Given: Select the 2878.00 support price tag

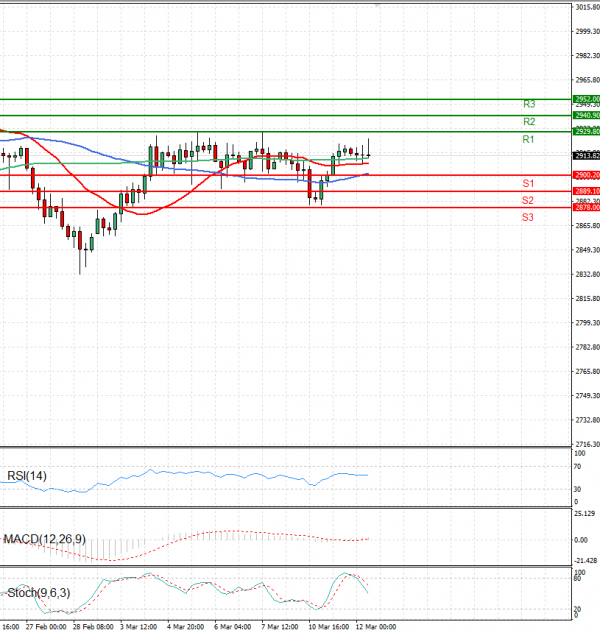Looking at the screenshot, I should tap(587, 208).
